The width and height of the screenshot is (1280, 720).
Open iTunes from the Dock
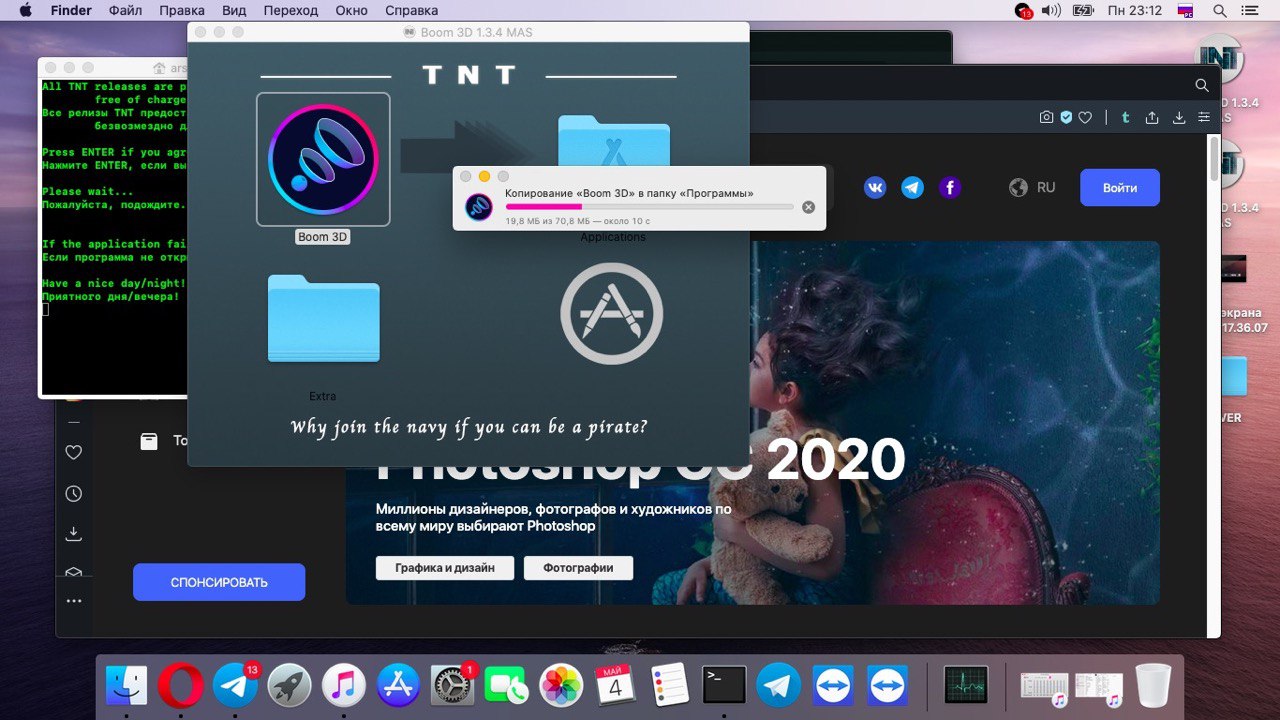(344, 686)
